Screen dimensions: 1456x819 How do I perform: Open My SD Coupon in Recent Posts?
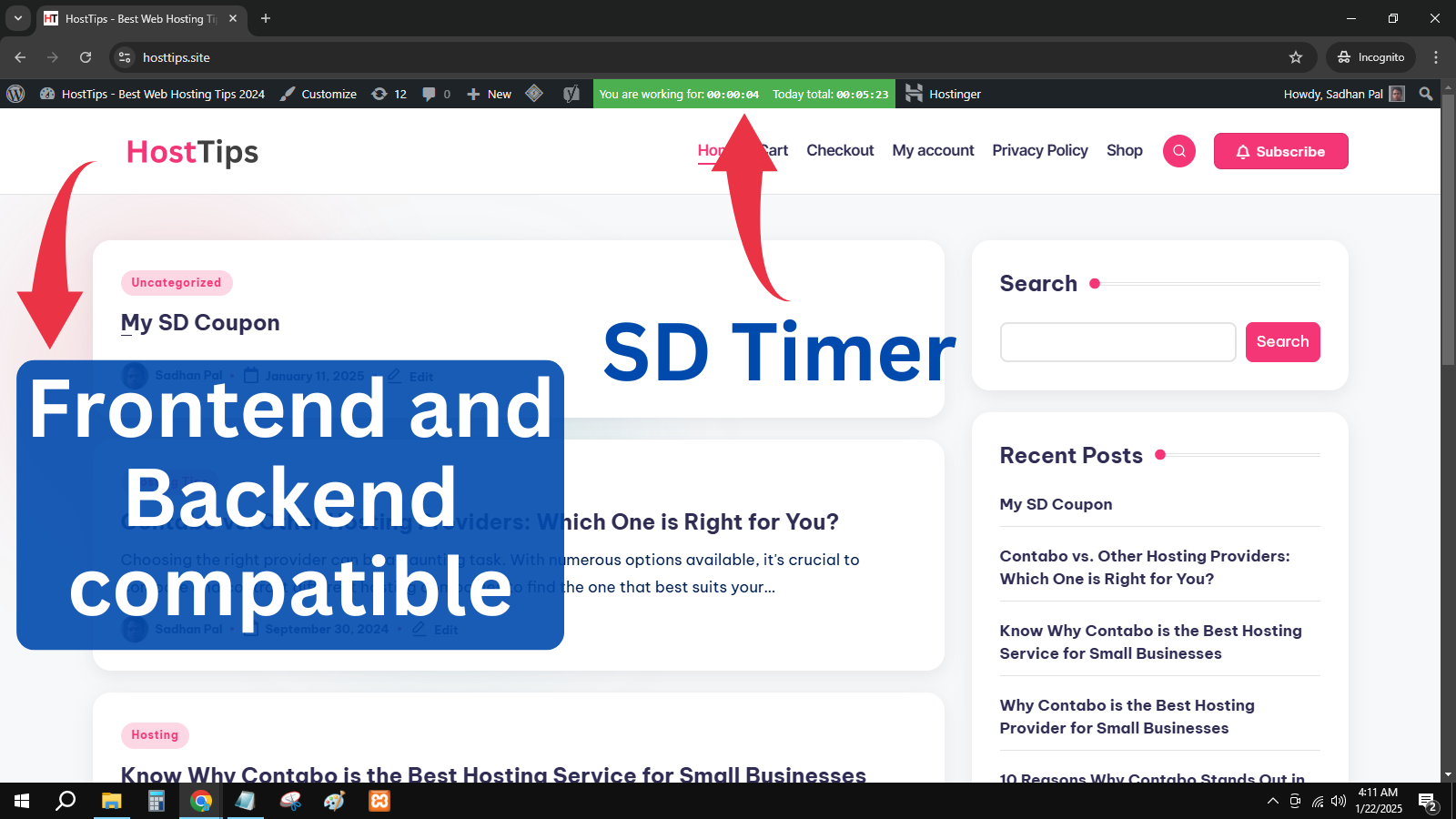pyautogui.click(x=1056, y=504)
